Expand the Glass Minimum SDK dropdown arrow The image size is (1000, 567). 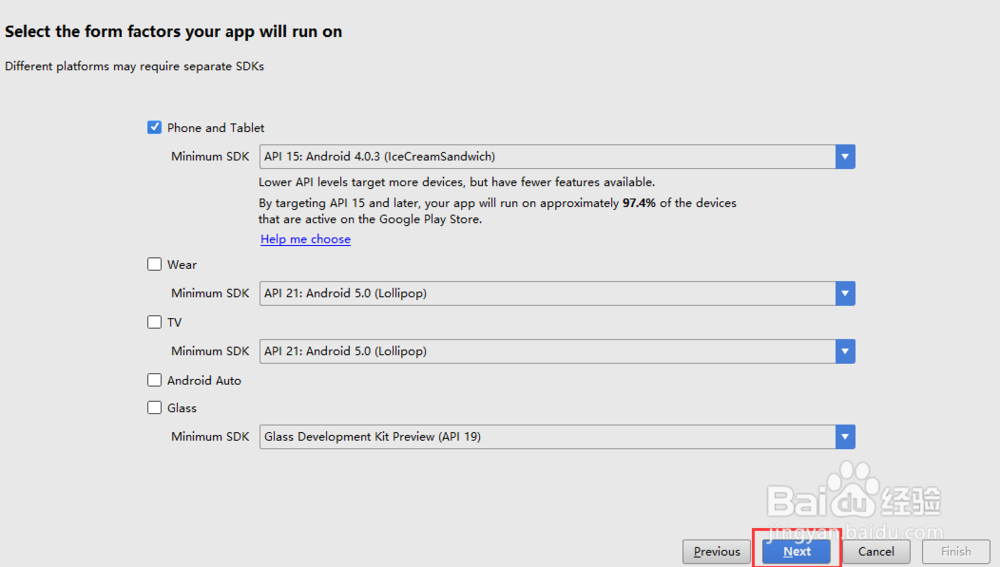pyautogui.click(x=846, y=436)
